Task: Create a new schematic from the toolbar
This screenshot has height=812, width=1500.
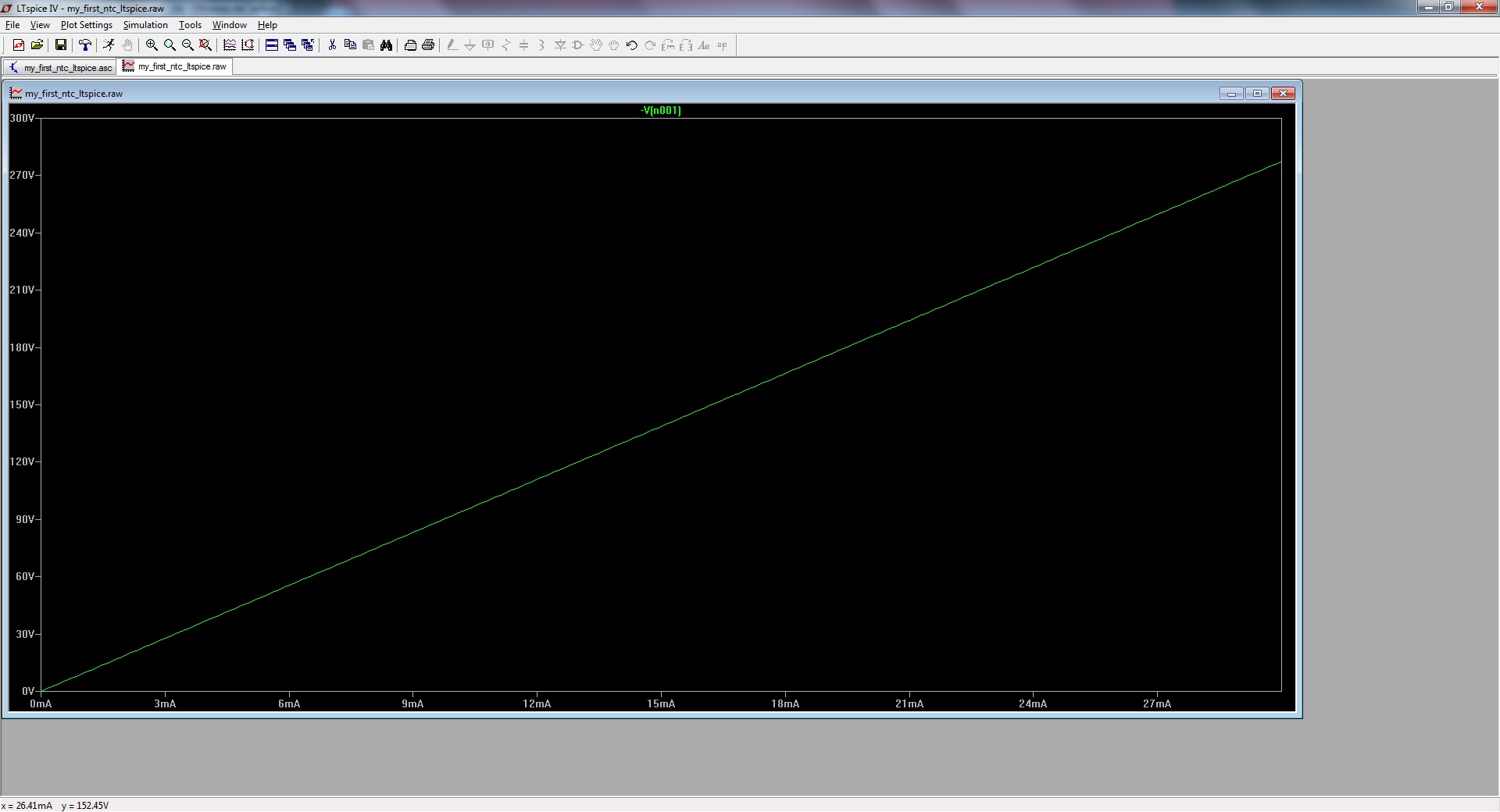Action: click(x=19, y=45)
